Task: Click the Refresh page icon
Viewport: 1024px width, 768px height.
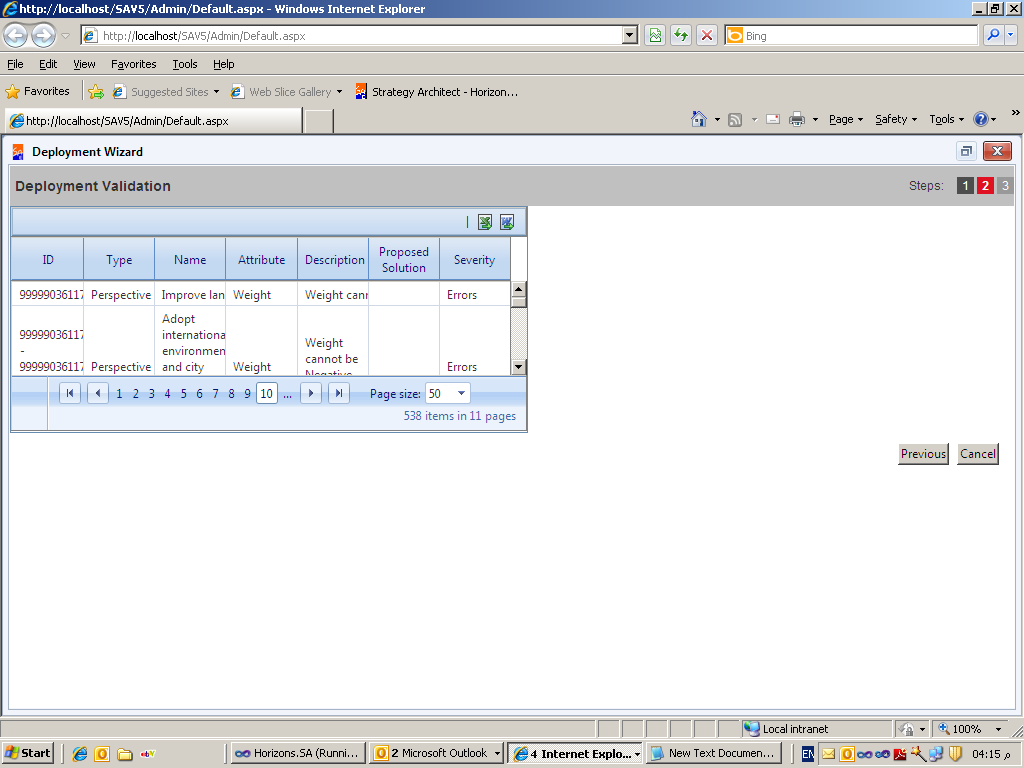Action: (681, 35)
